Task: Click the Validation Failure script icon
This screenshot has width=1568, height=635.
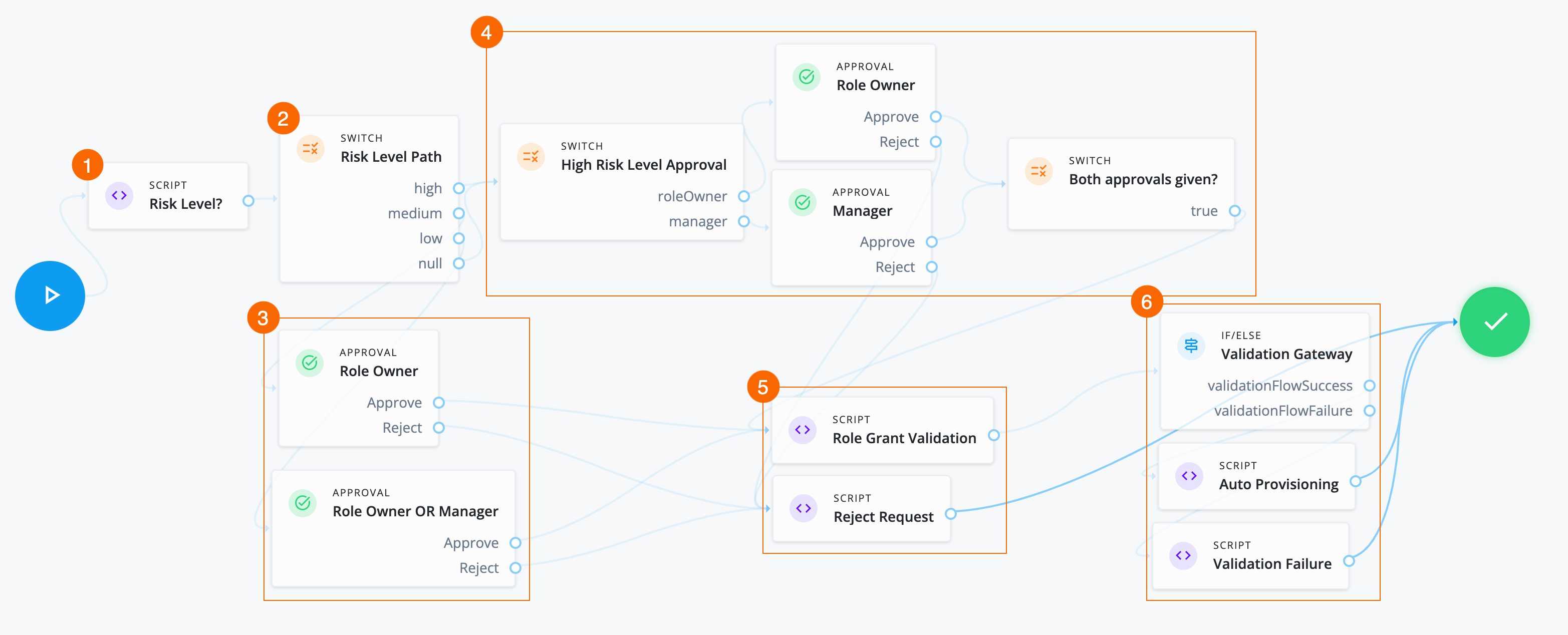Action: pyautogui.click(x=1183, y=555)
